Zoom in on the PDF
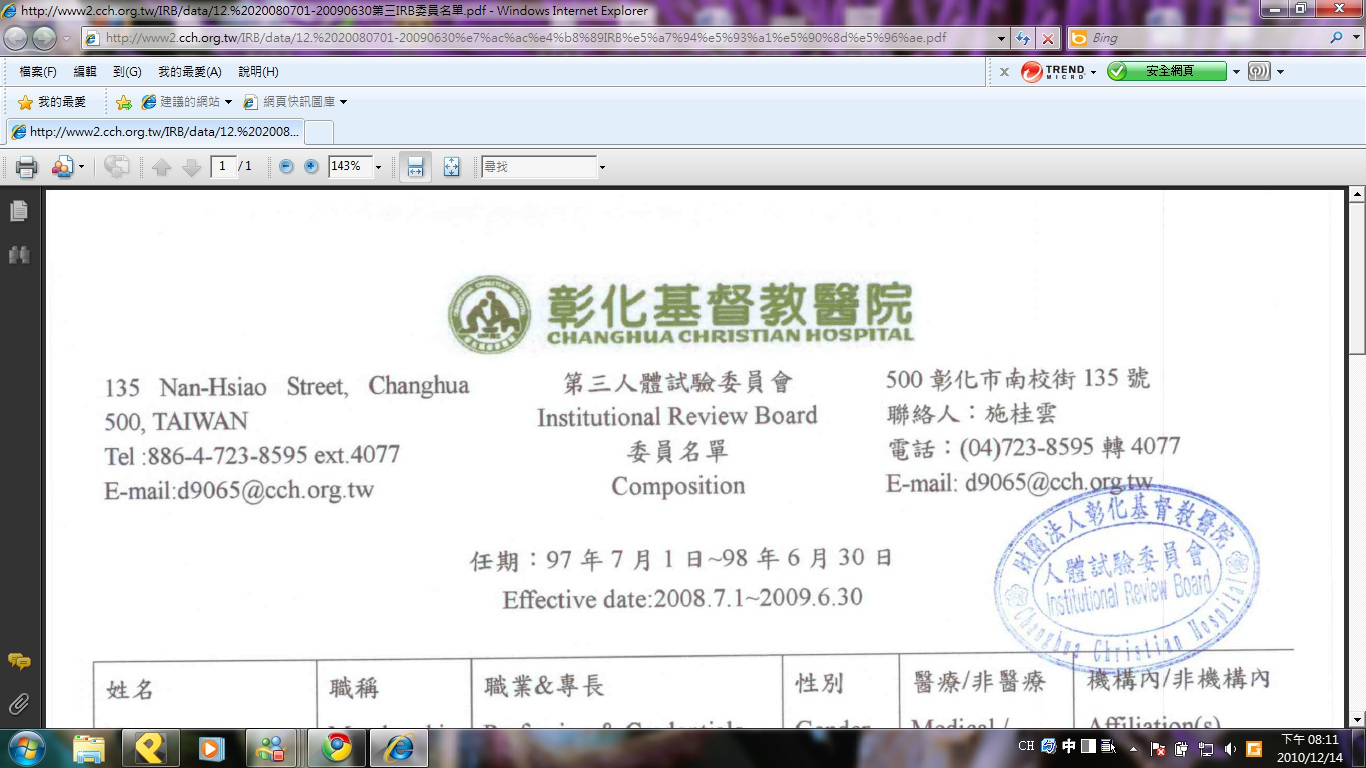Viewport: 1366px width, 768px height. tap(311, 167)
